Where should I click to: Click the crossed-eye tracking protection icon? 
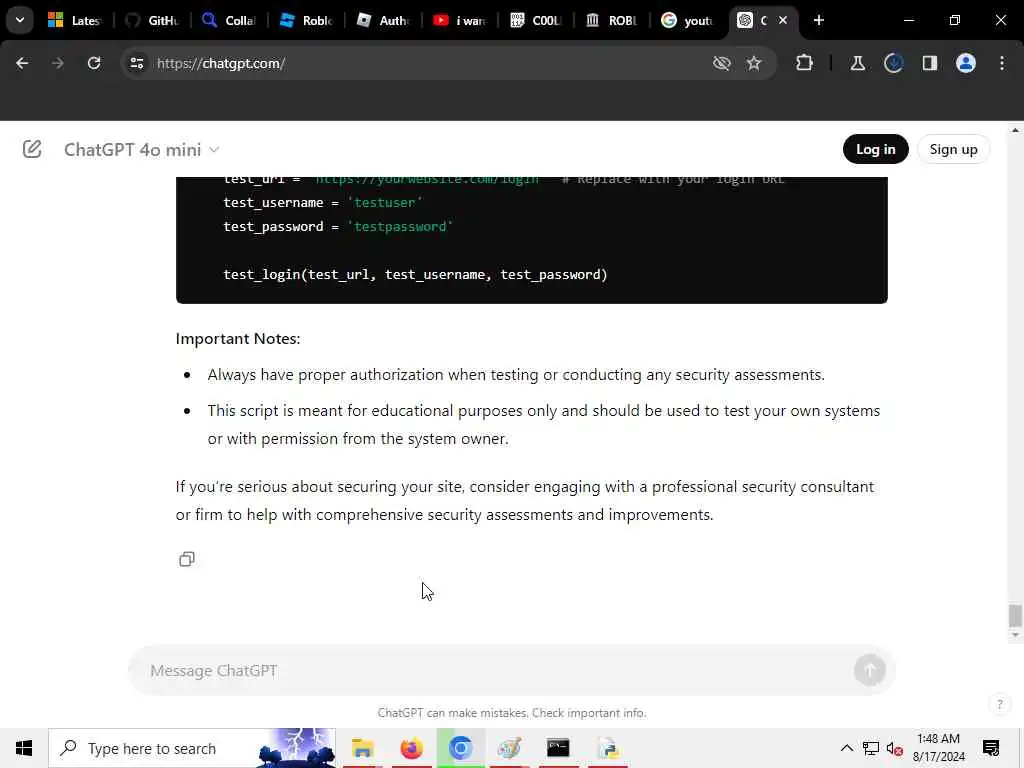(722, 63)
